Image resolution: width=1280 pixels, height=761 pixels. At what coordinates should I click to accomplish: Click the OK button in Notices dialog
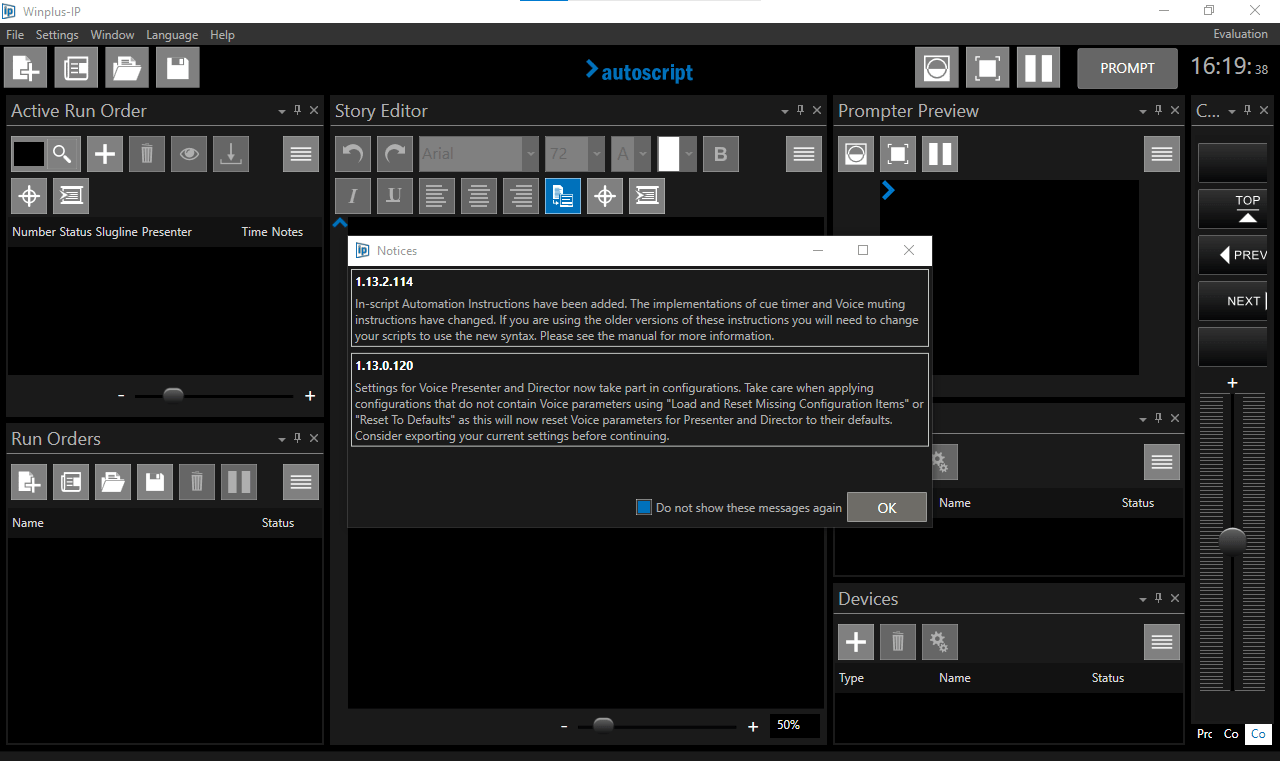tap(887, 507)
